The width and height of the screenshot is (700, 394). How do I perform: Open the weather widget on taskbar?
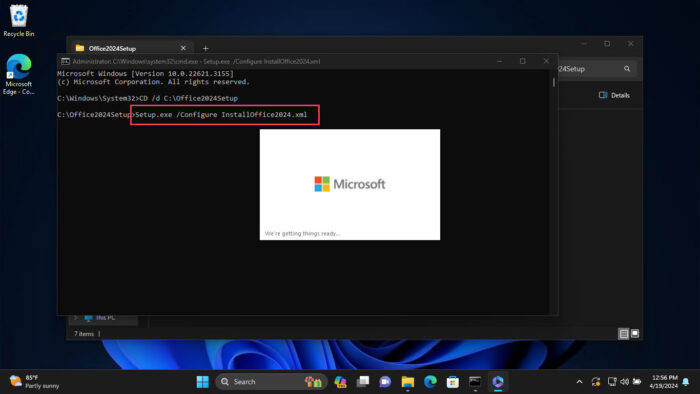(x=34, y=382)
